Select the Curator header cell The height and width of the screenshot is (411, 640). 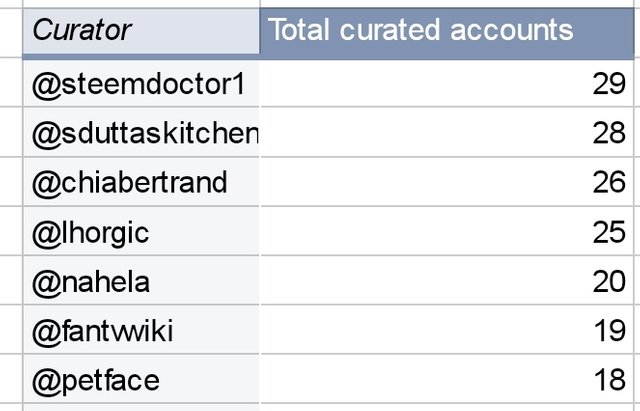[x=141, y=31]
